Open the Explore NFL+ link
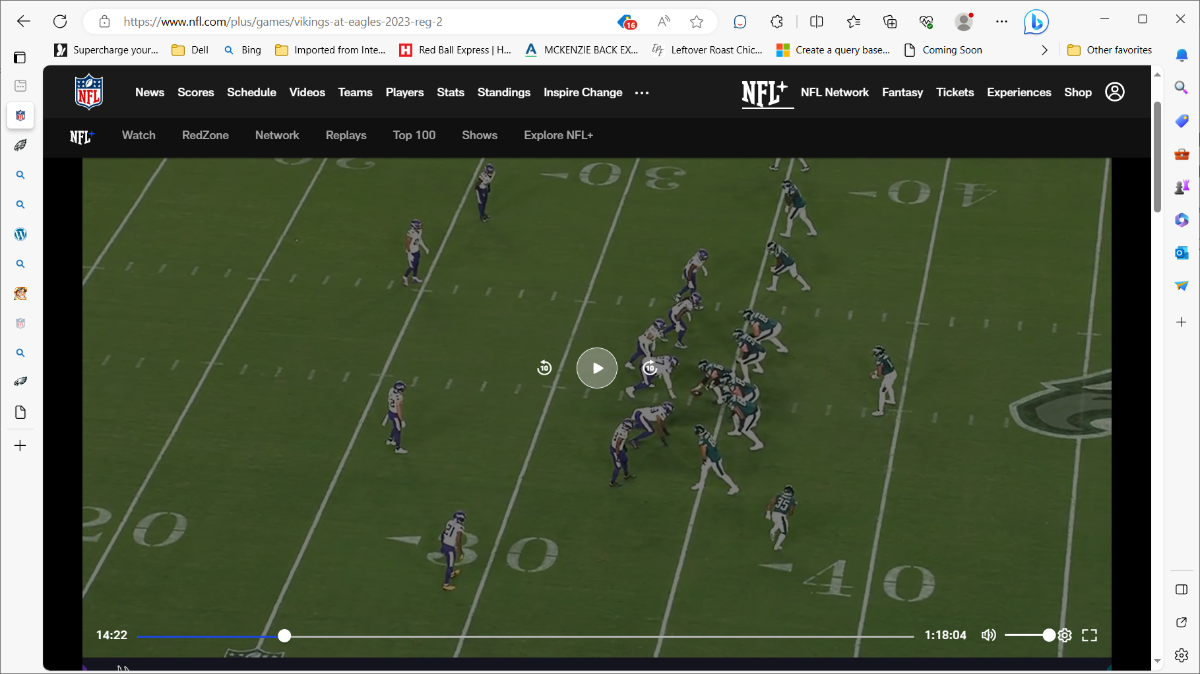Image resolution: width=1200 pixels, height=674 pixels. [558, 135]
